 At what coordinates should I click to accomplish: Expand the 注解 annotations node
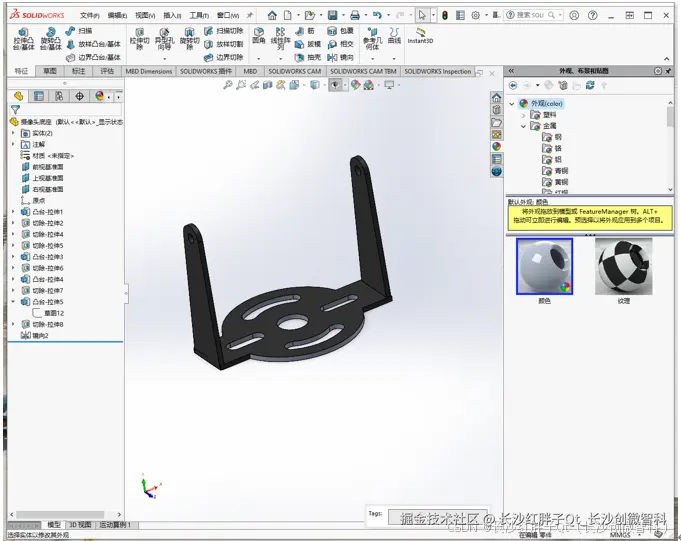click(13, 144)
